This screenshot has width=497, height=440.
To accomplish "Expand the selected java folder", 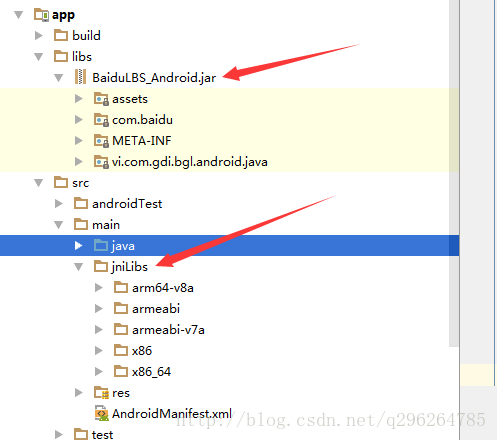I will tap(79, 246).
